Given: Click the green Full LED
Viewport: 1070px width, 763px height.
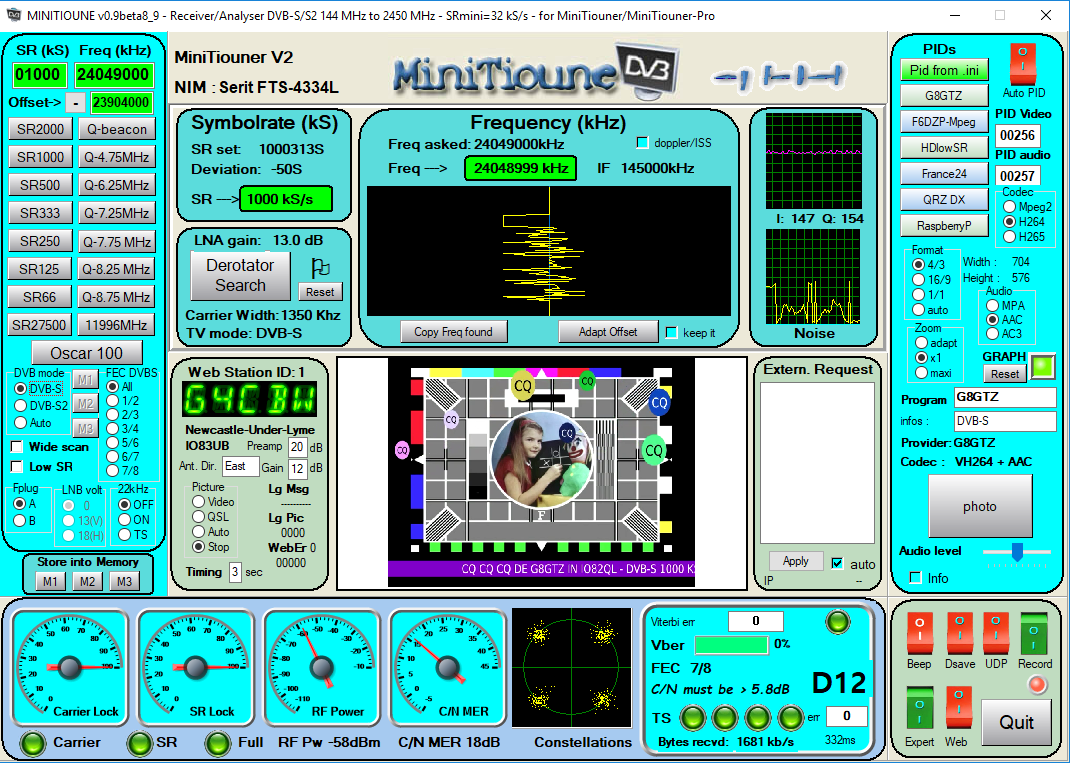Looking at the screenshot, I should click(x=218, y=743).
